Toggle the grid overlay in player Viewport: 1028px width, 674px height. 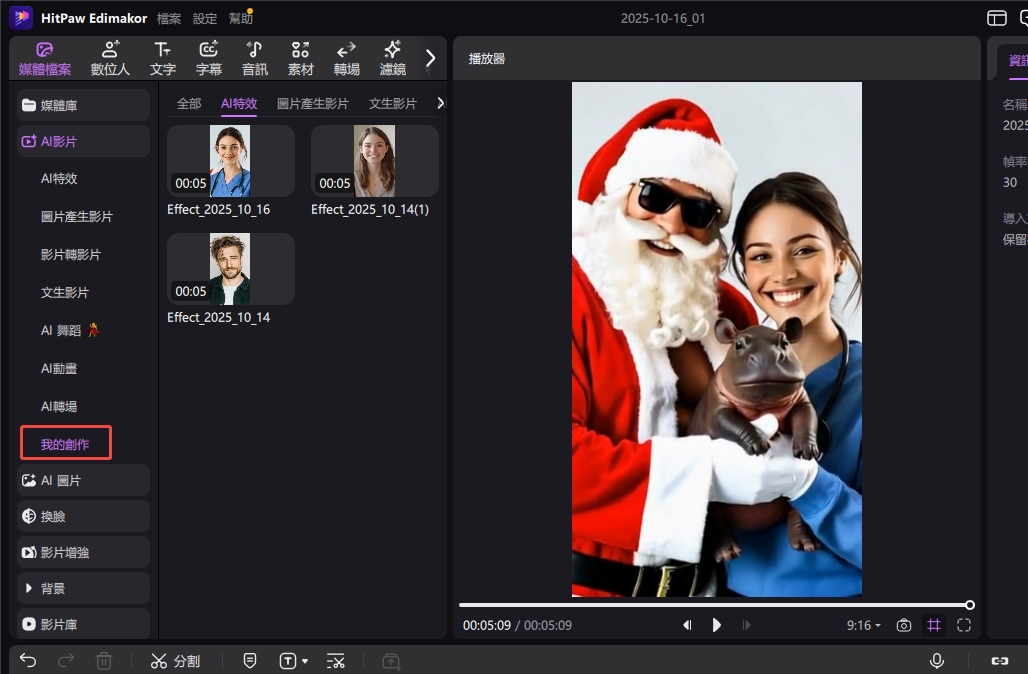(934, 625)
